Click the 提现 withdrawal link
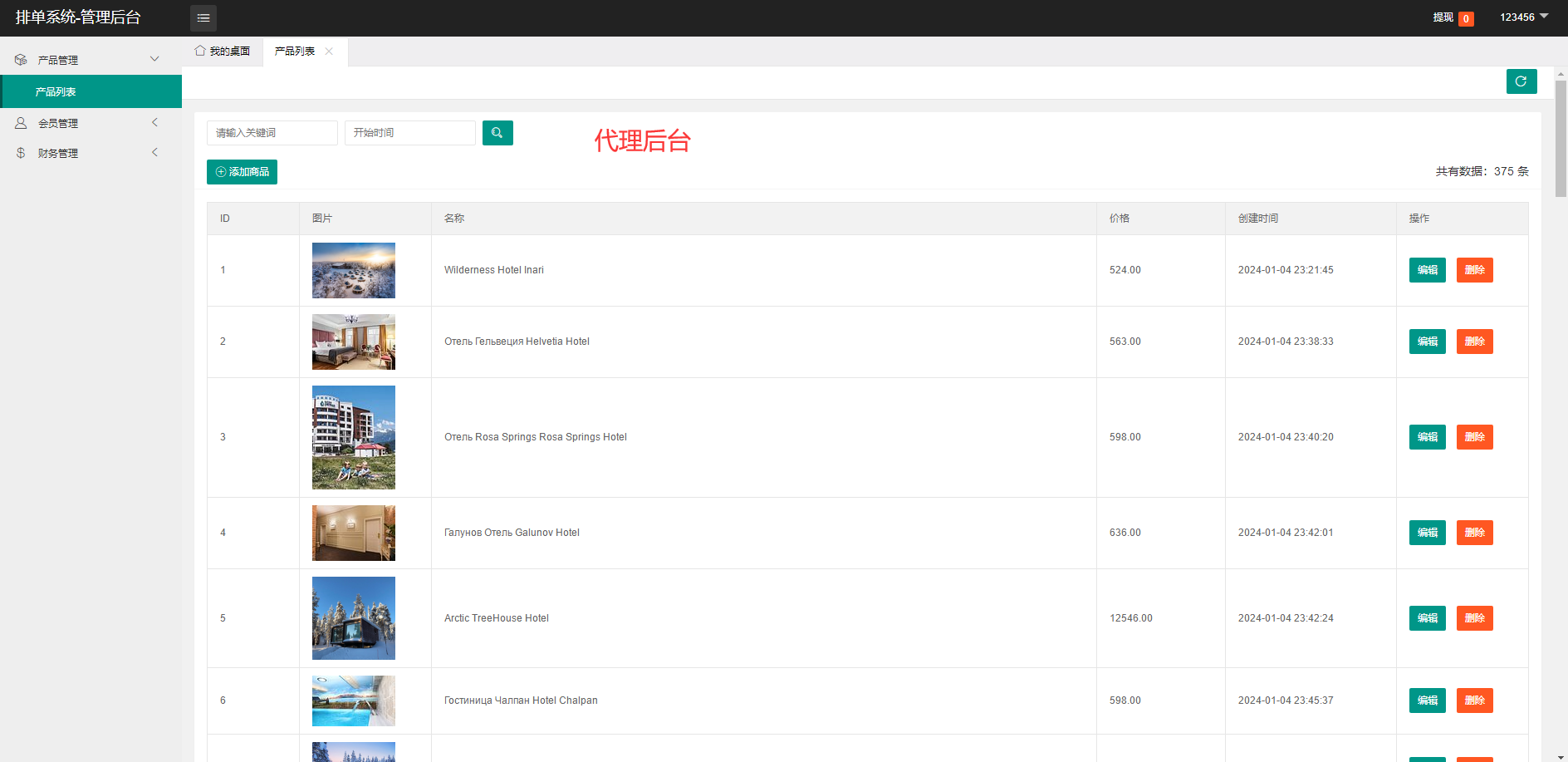1568x762 pixels. click(x=1443, y=17)
